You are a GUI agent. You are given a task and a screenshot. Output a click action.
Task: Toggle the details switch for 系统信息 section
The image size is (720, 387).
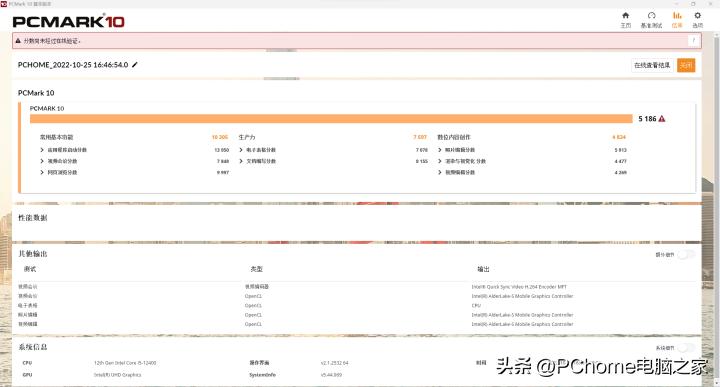[686, 348]
